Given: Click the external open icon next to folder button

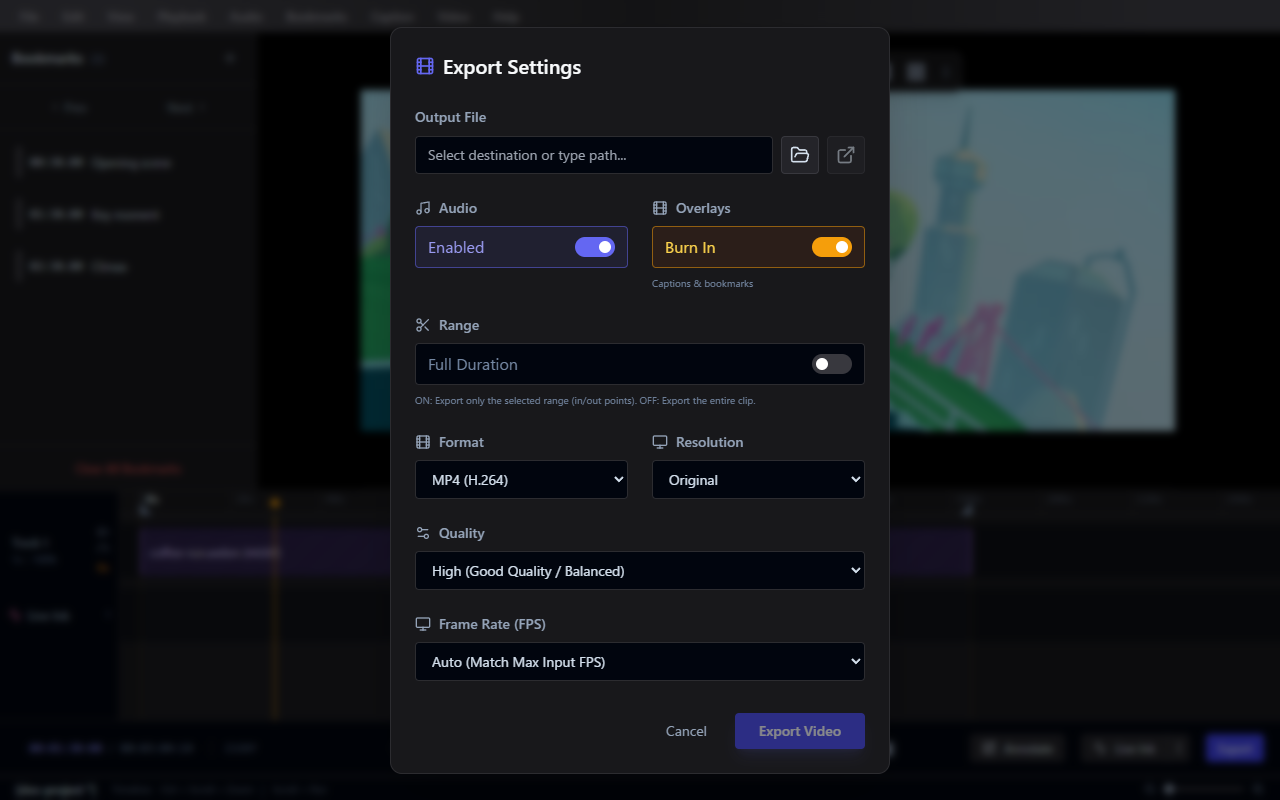Looking at the screenshot, I should pos(845,155).
